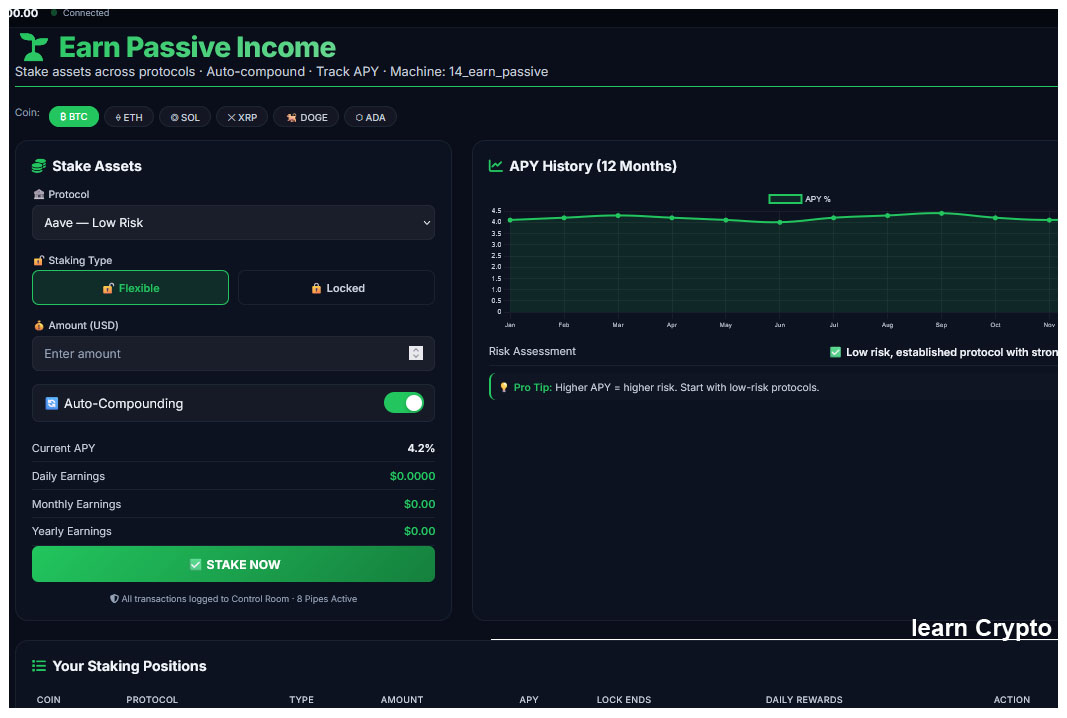Choose Flexible staking type
Viewport: 1067px width, 718px height.
tap(131, 288)
